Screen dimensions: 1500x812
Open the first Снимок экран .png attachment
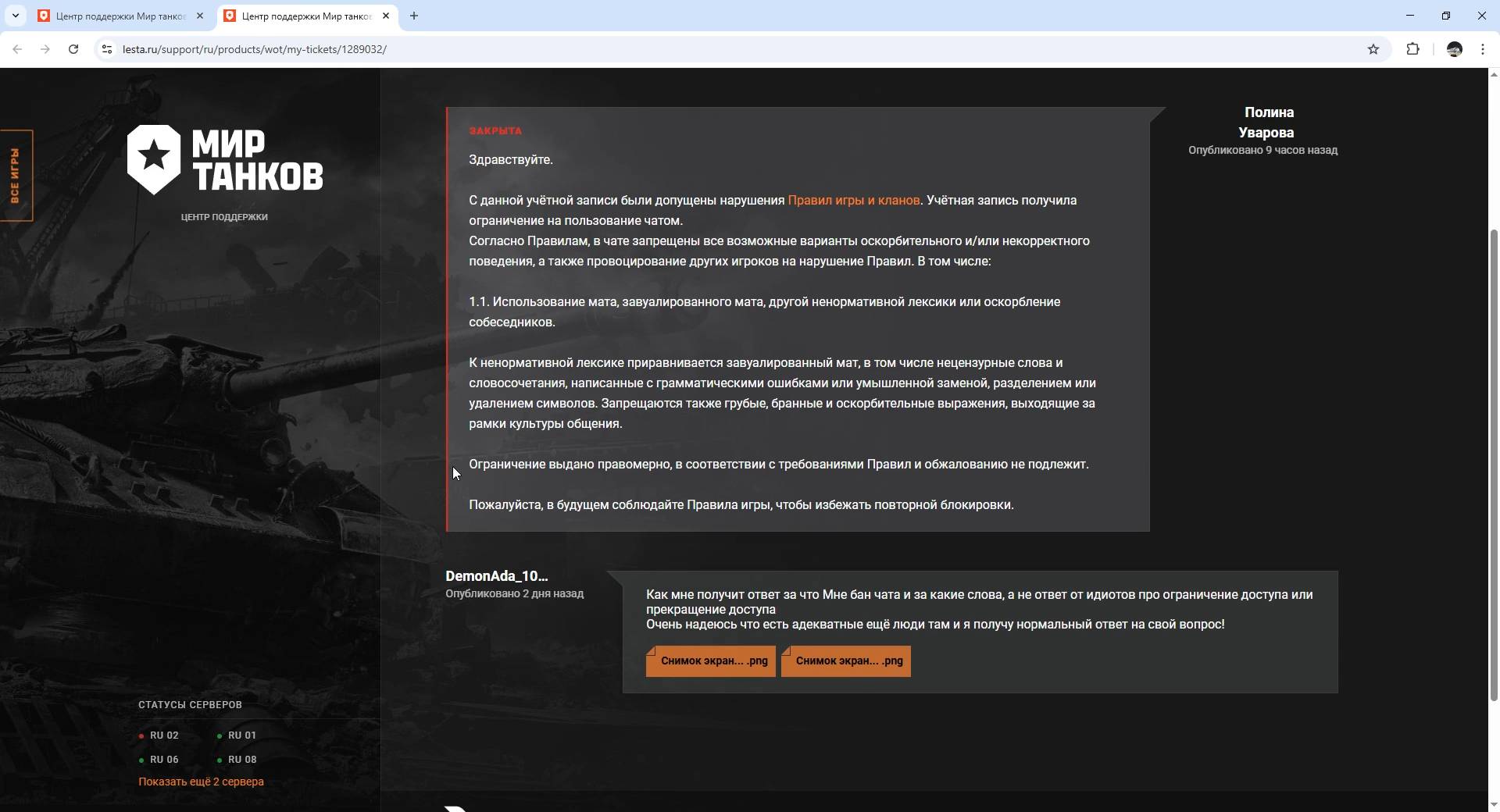[x=711, y=661]
